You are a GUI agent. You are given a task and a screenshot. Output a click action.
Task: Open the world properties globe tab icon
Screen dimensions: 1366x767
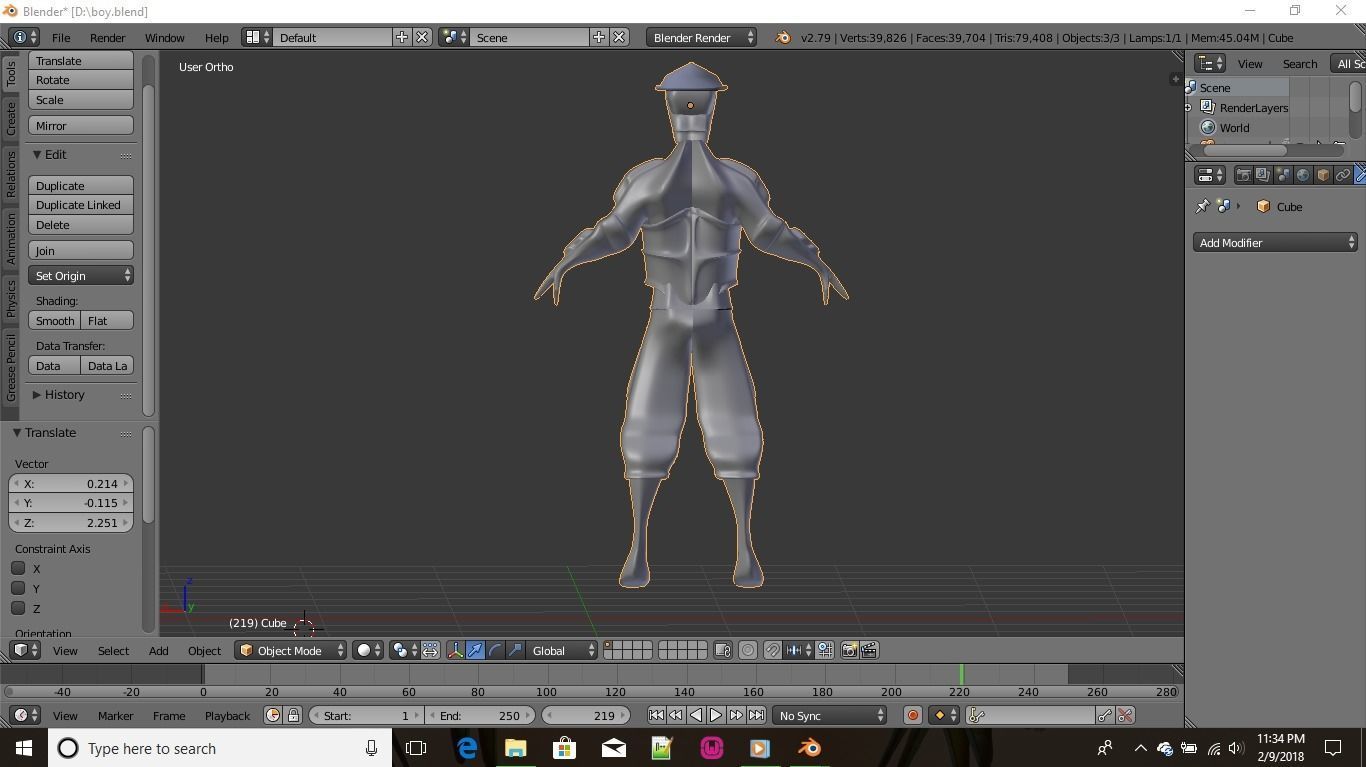[x=1303, y=175]
